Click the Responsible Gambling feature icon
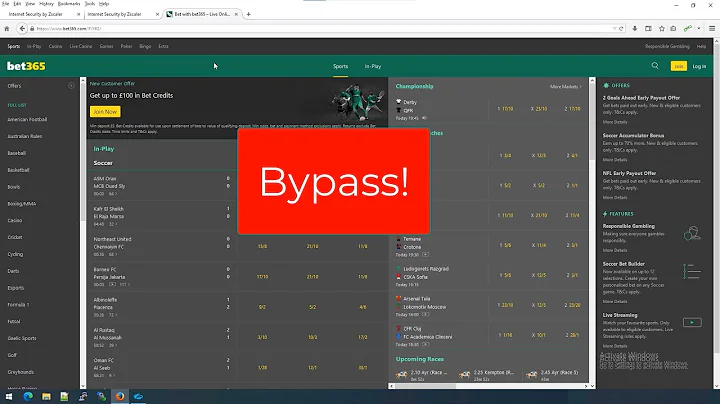Image resolution: width=720 pixels, height=404 pixels. click(x=692, y=233)
